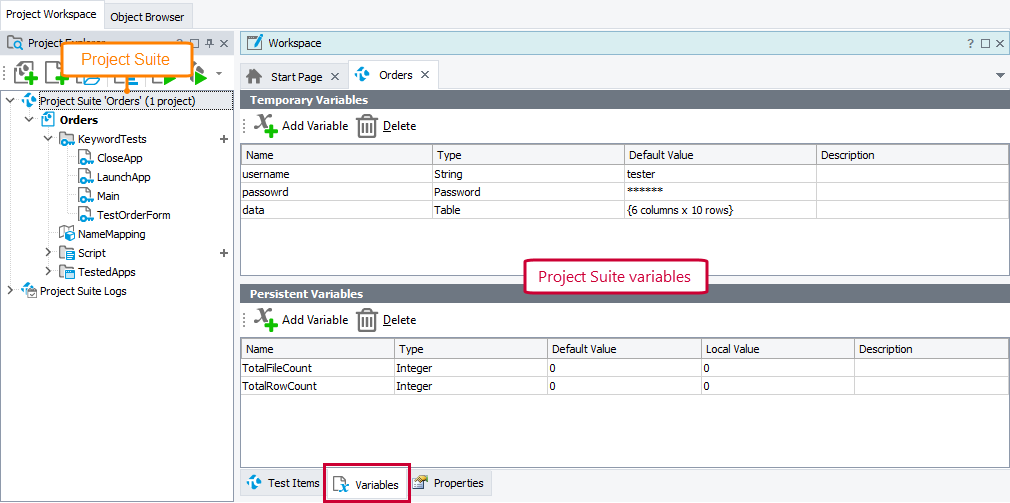Image resolution: width=1010 pixels, height=503 pixels.
Task: Click Add Variable under Persistent Variables
Action: tap(301, 320)
